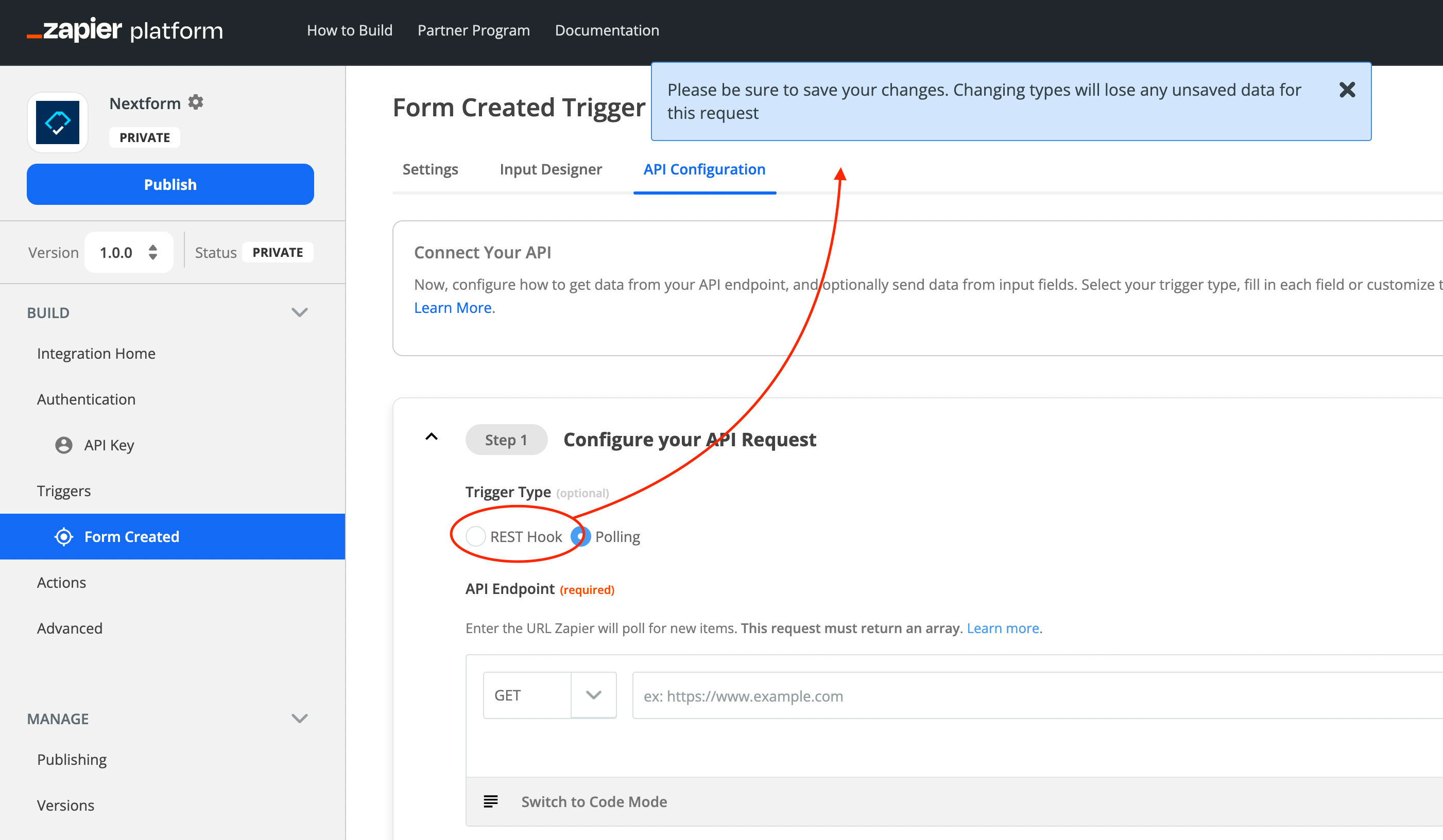Screen dimensions: 1443x840
Task: Switch to the Input Designer tab
Action: tap(551, 169)
